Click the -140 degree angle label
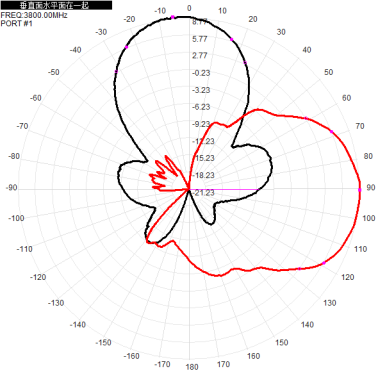Viewport: 378px width, 378px height. (78, 325)
